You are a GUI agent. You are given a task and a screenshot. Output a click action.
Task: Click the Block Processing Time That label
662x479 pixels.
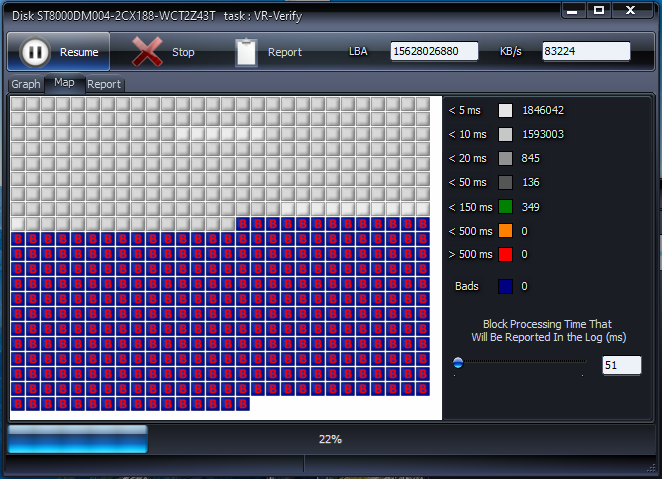tap(547, 324)
